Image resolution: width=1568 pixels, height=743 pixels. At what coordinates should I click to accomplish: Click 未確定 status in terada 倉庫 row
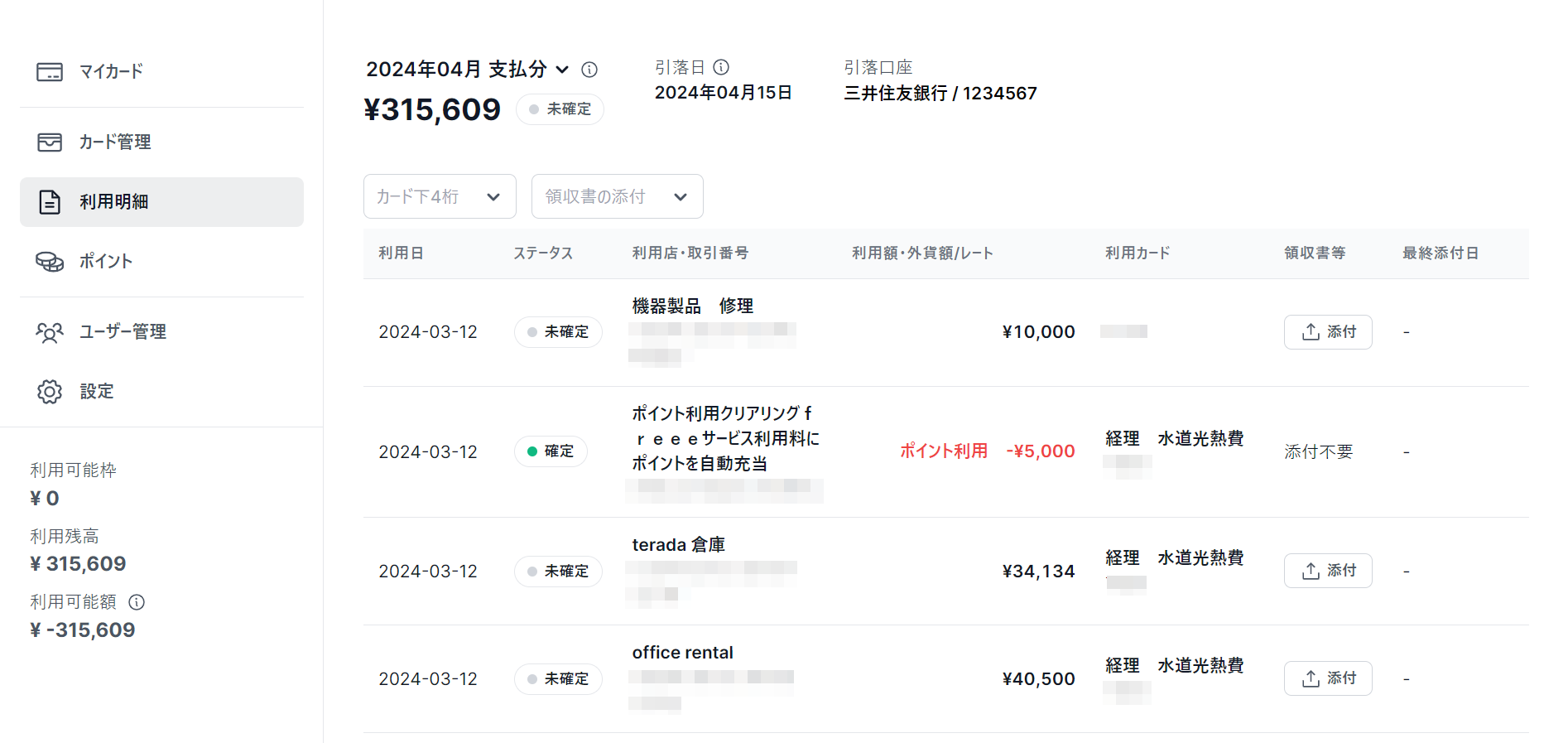[558, 572]
